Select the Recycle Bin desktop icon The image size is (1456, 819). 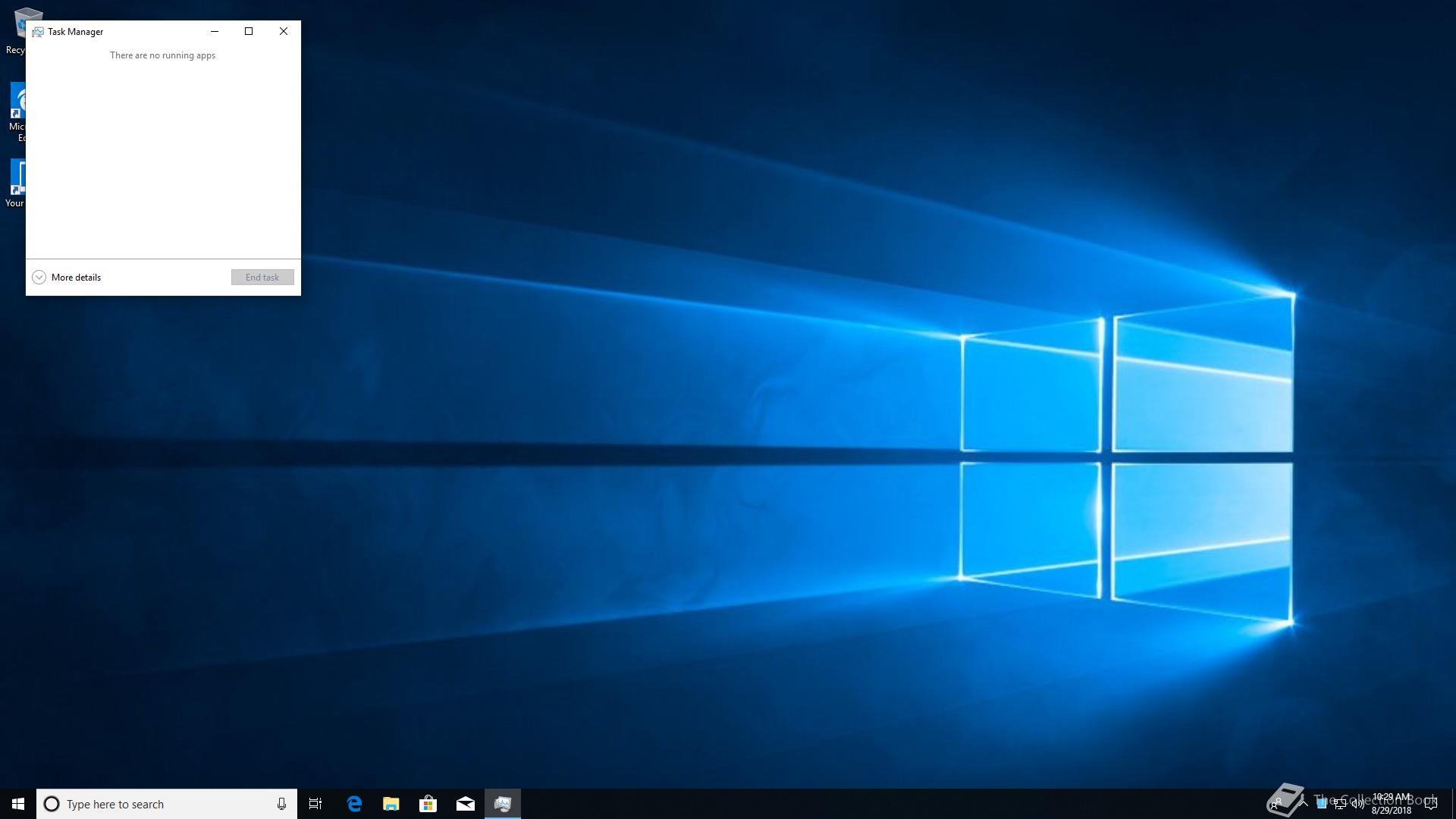[x=15, y=30]
